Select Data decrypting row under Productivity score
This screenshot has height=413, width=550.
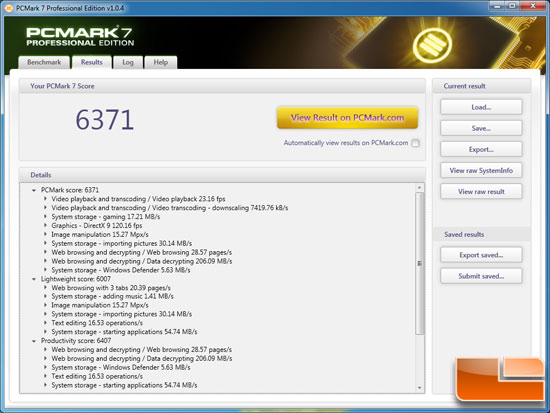click(141, 358)
